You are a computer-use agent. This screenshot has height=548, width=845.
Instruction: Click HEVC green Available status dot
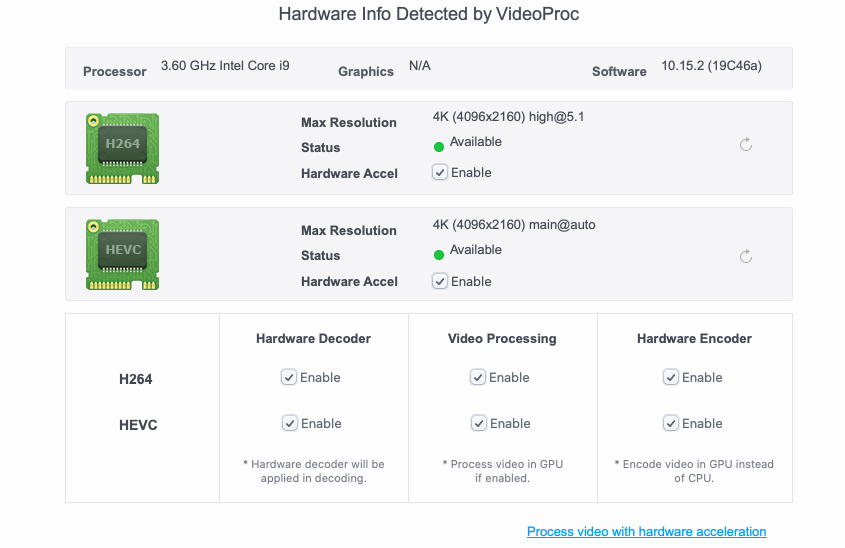438,255
